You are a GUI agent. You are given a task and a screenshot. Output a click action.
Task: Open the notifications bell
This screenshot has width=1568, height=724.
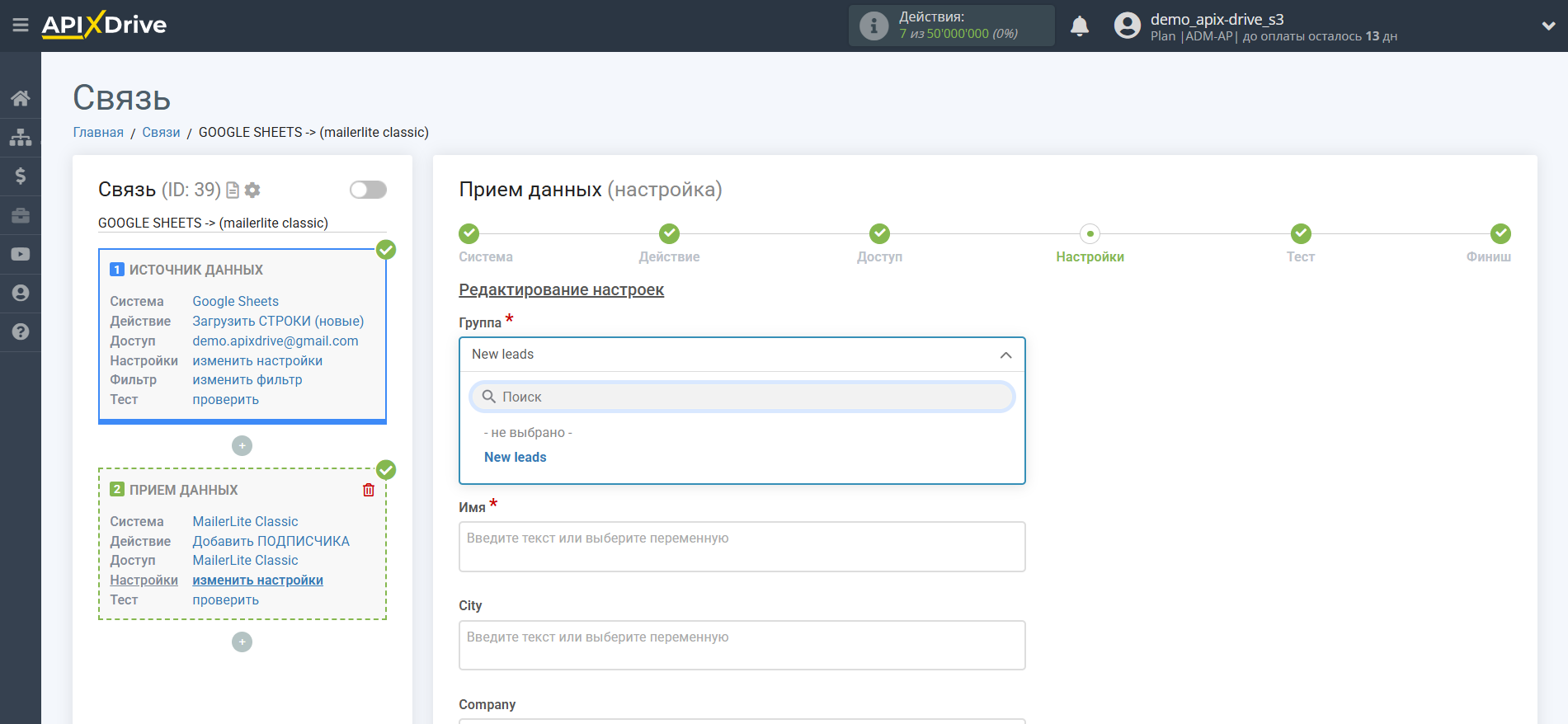tap(1080, 26)
